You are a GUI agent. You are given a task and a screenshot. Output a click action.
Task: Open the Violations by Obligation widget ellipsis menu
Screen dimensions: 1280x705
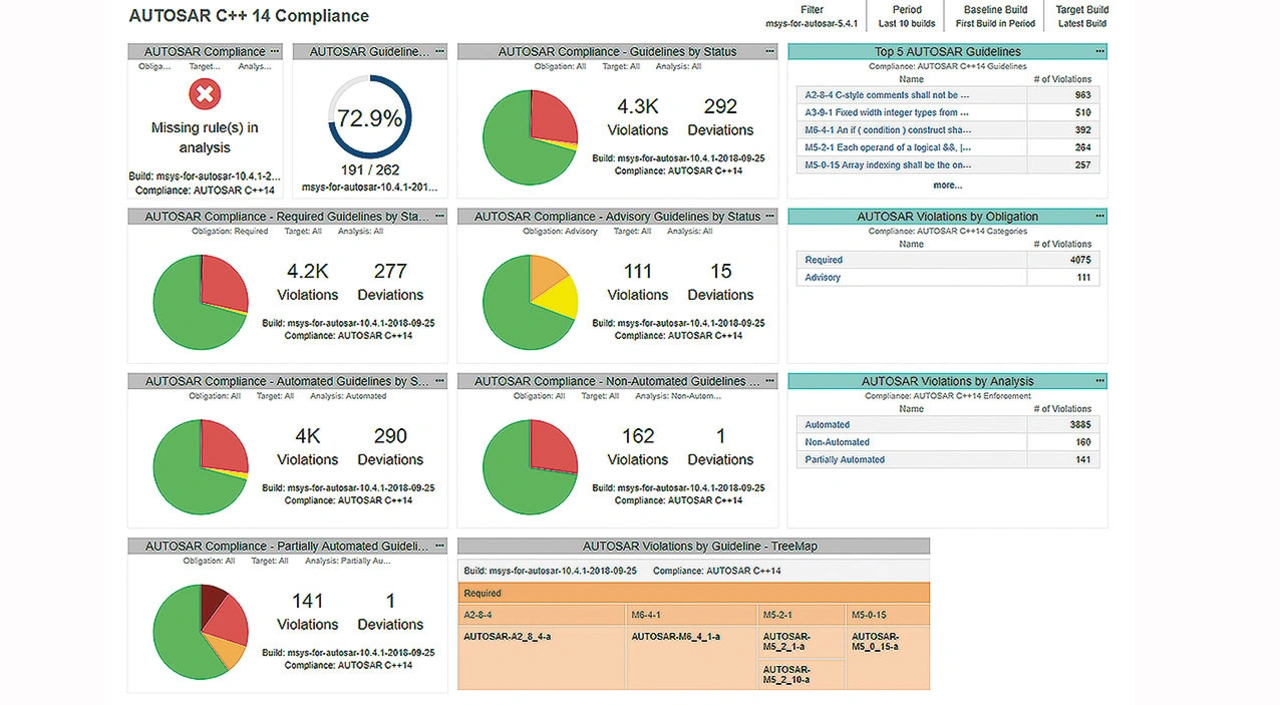[x=1099, y=216]
